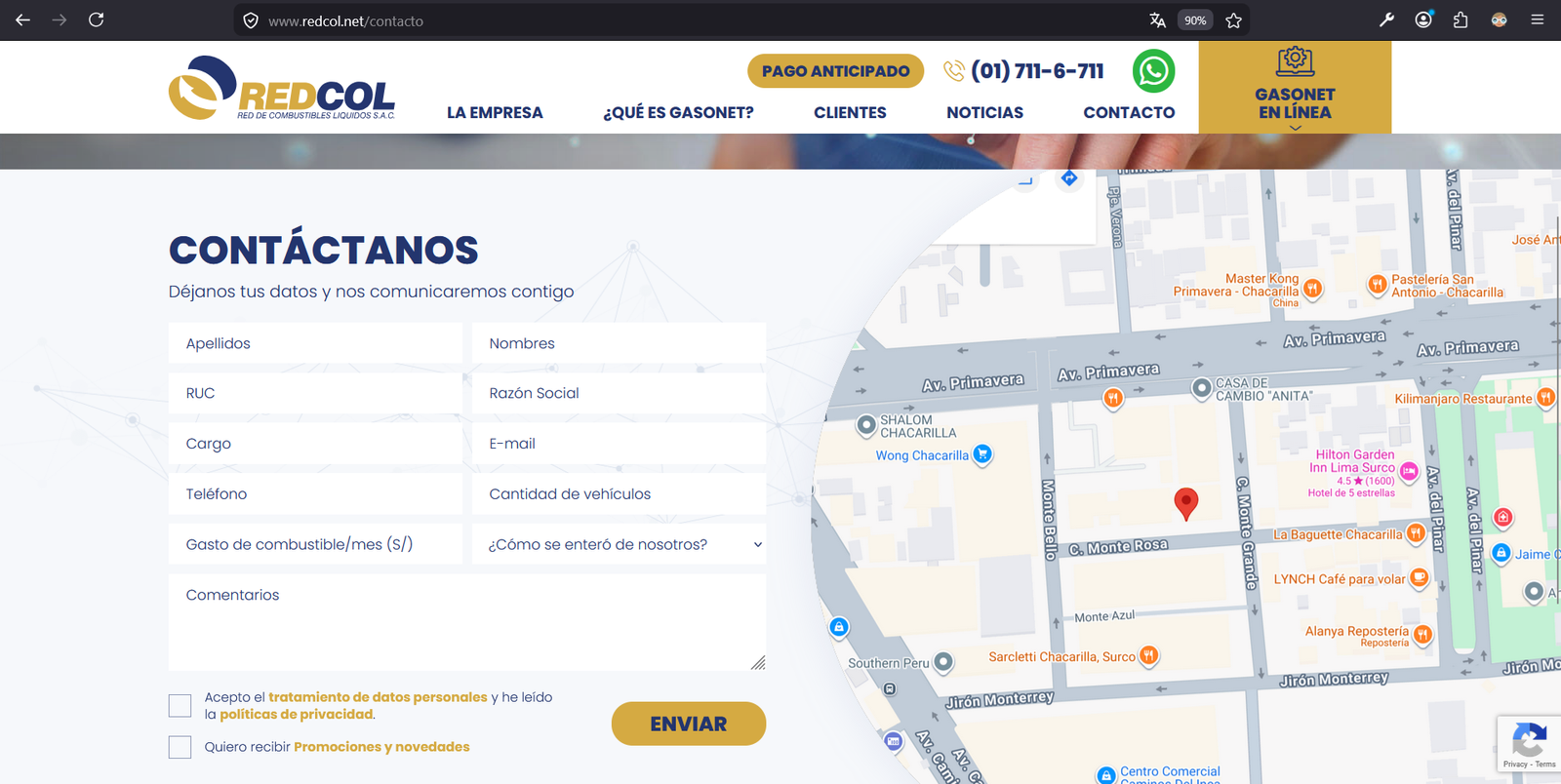This screenshot has width=1561, height=784.
Task: Open the ¿Cómo se enteró de nosotros? dropdown
Action: (x=619, y=544)
